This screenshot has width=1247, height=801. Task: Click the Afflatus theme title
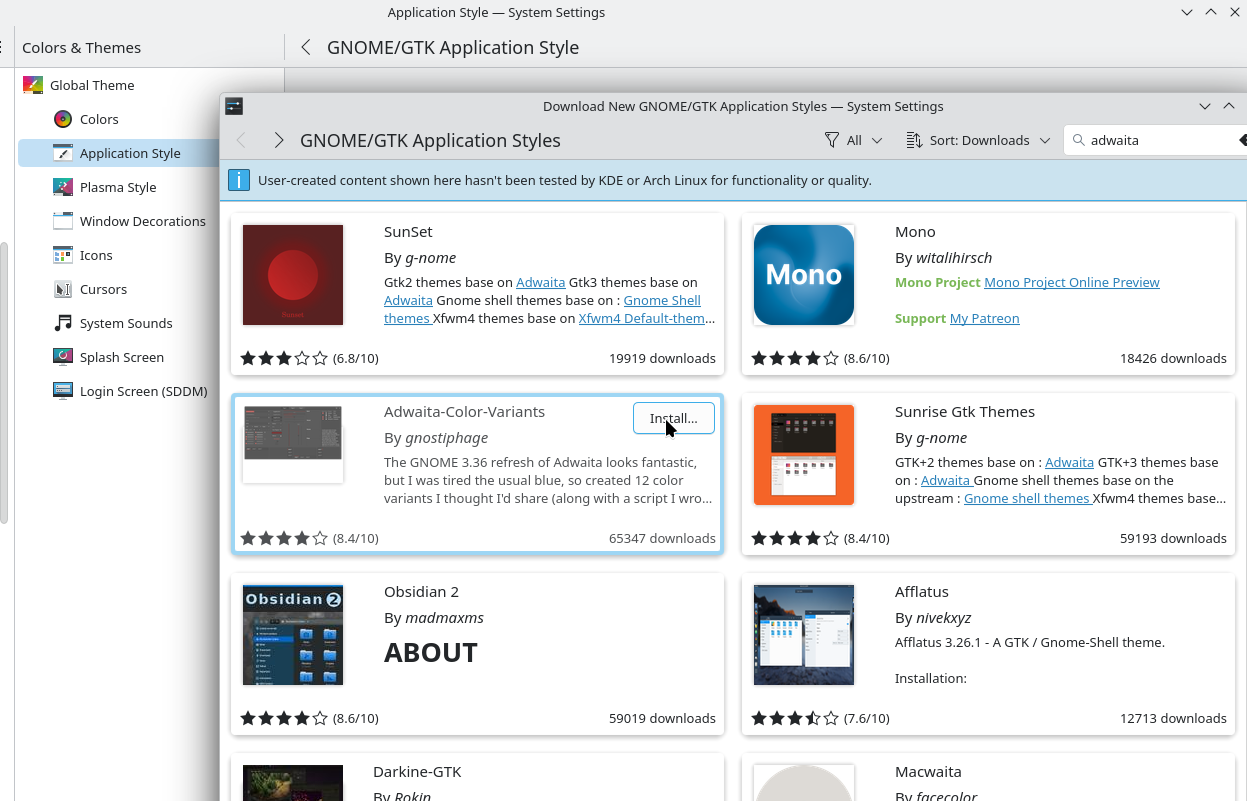click(x=922, y=591)
